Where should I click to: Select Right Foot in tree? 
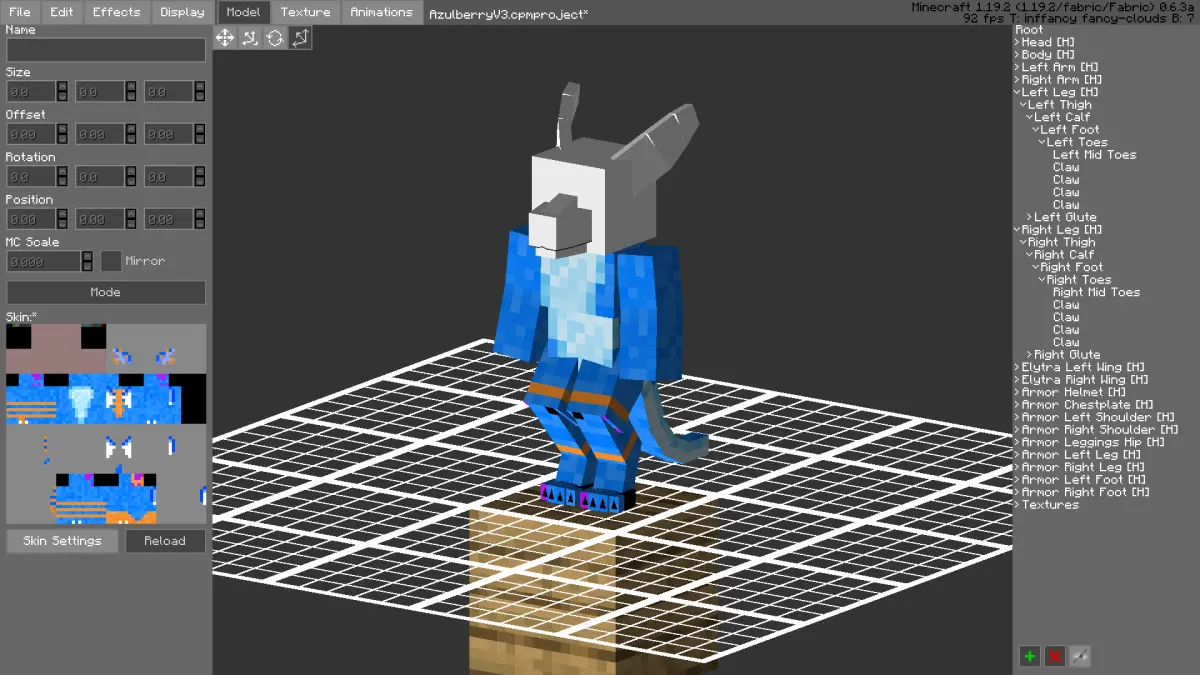pyautogui.click(x=1072, y=268)
